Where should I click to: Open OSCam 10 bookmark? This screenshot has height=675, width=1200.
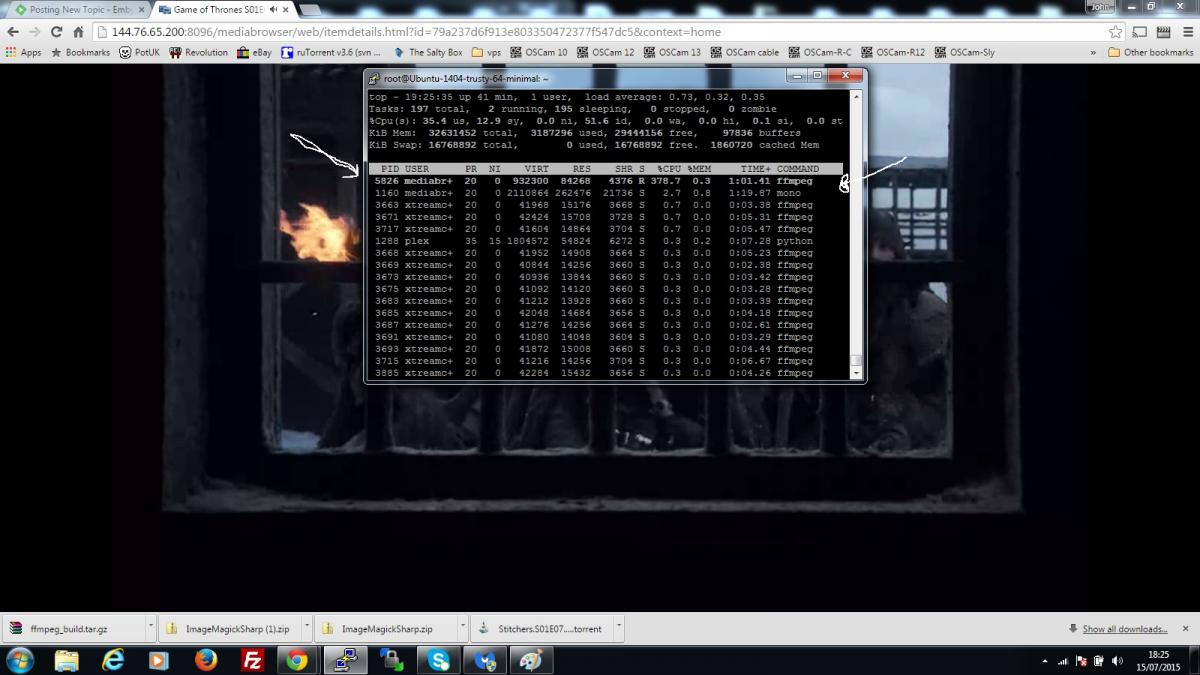[x=539, y=52]
